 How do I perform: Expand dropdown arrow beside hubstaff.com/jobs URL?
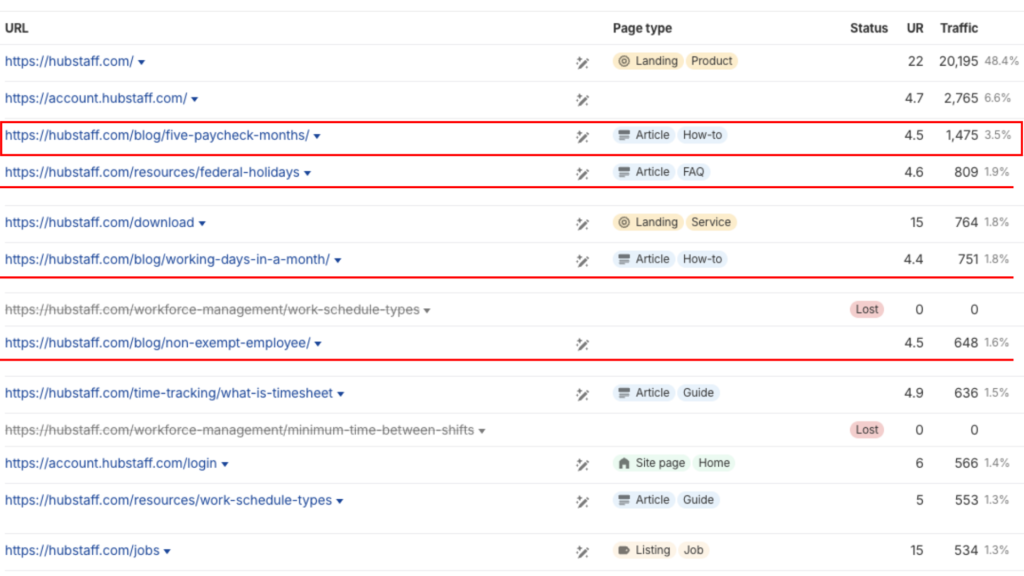click(x=167, y=552)
